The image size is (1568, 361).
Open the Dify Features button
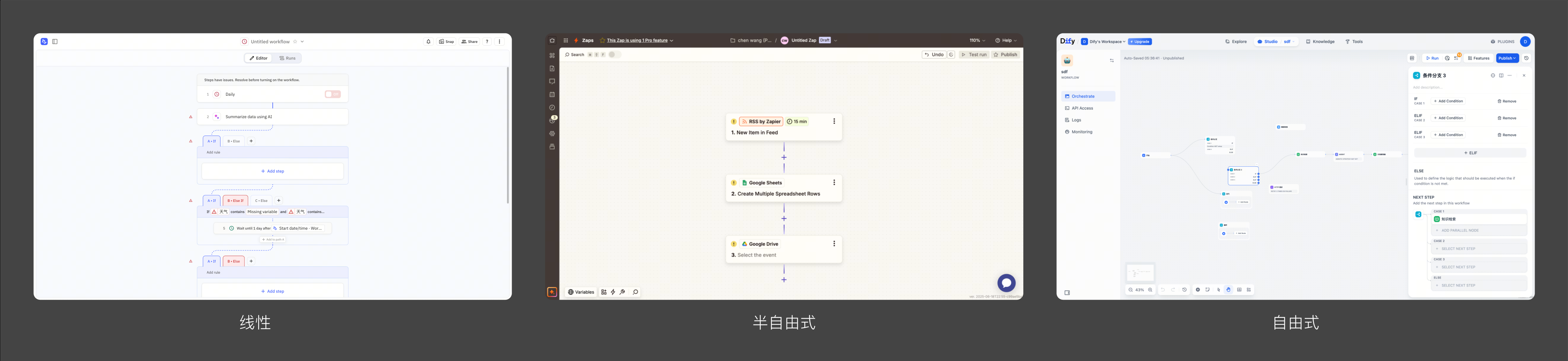coord(1479,58)
